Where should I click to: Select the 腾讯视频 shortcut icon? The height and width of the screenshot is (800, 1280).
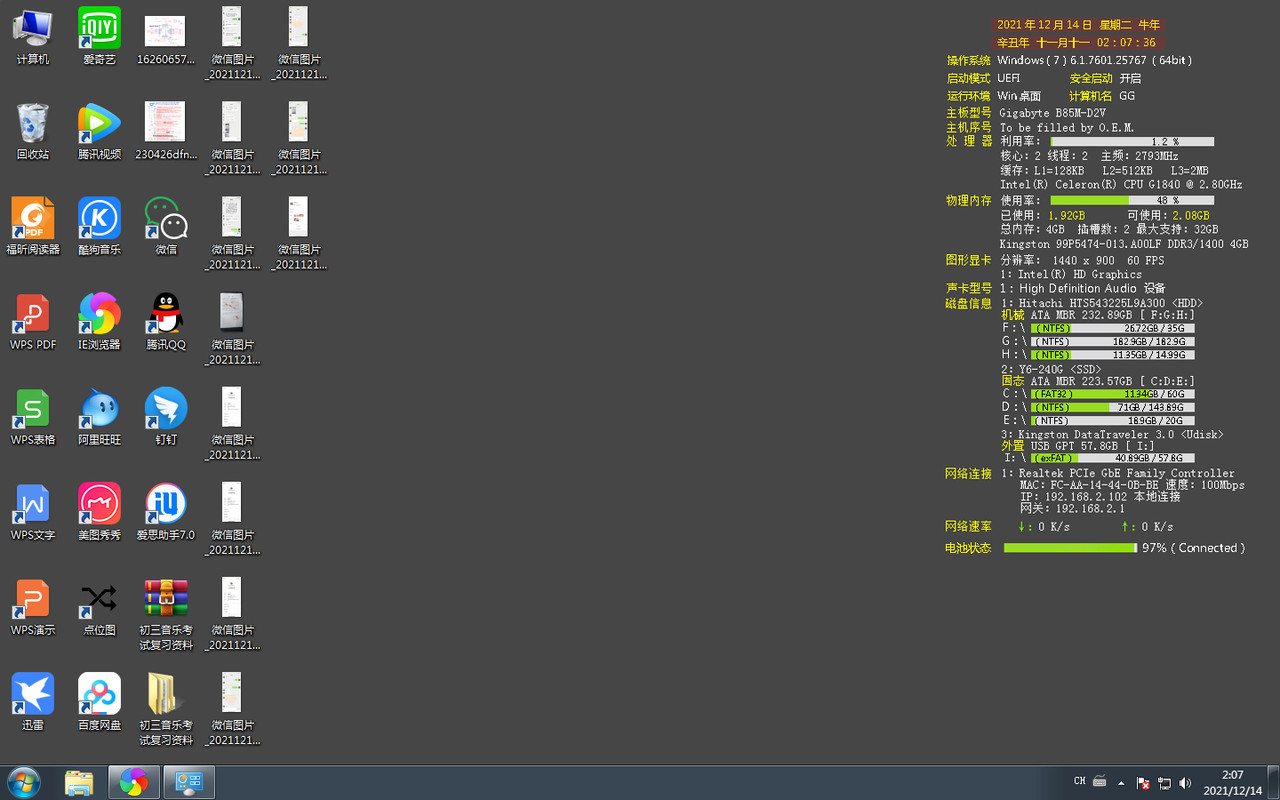[99, 132]
